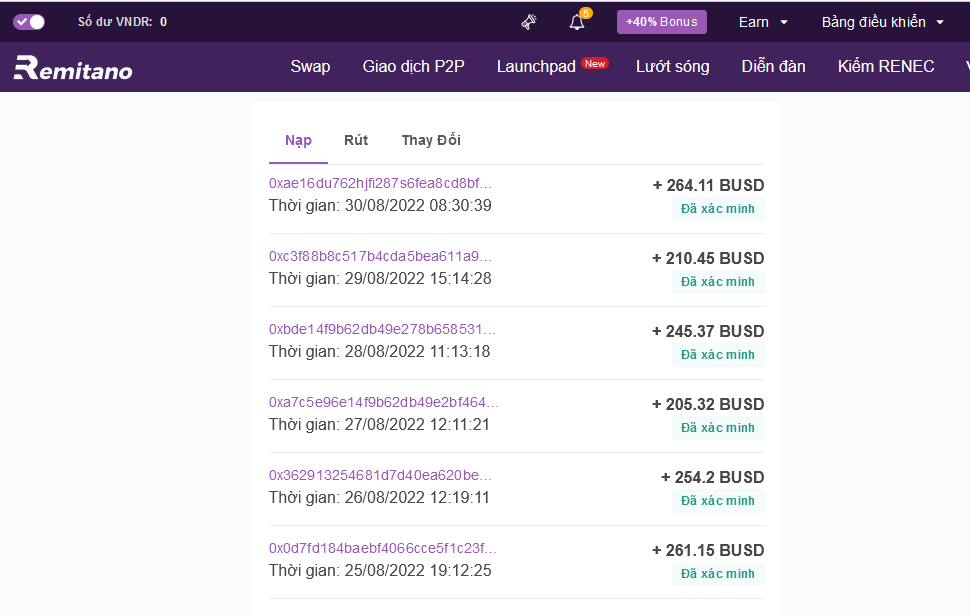Open Kiếm RENEC menu item
970x615 pixels.
(886, 66)
